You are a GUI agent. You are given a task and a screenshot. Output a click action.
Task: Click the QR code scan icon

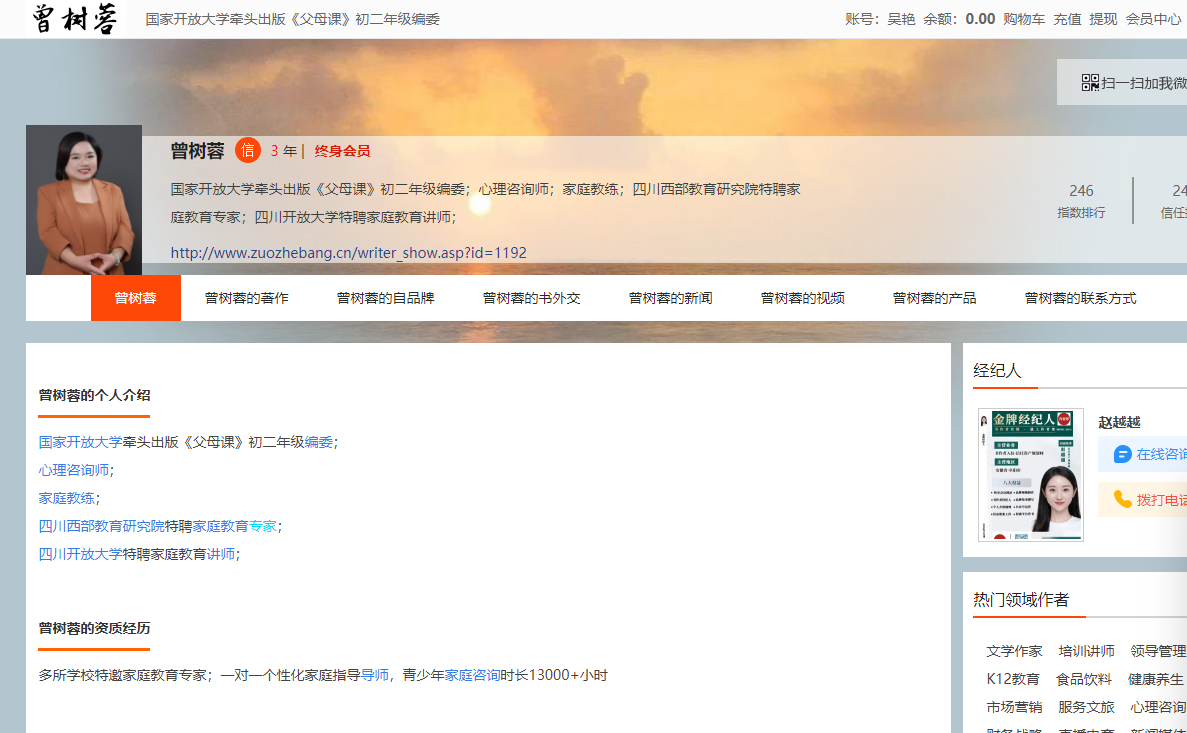1090,83
